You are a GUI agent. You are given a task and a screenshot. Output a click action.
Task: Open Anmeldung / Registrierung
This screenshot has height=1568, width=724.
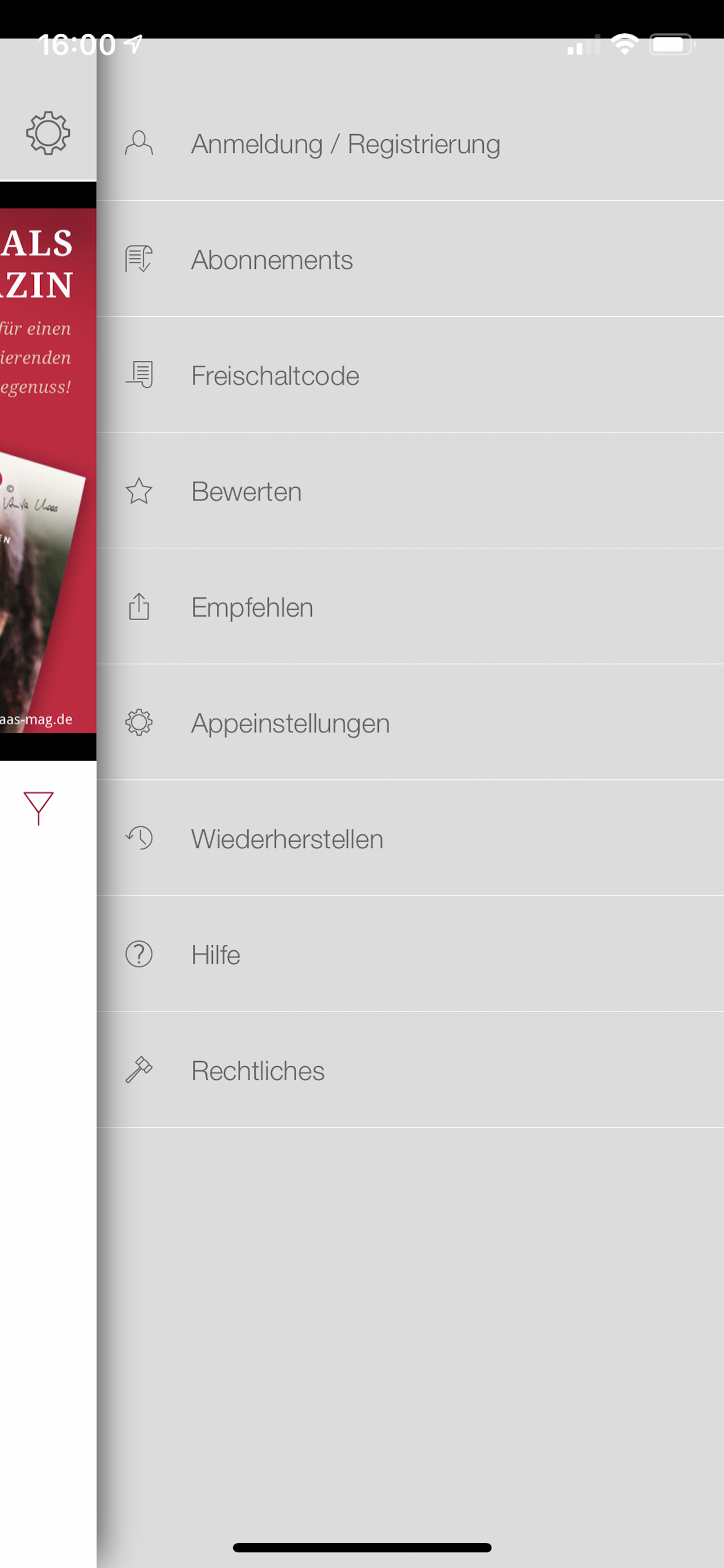pyautogui.click(x=410, y=144)
